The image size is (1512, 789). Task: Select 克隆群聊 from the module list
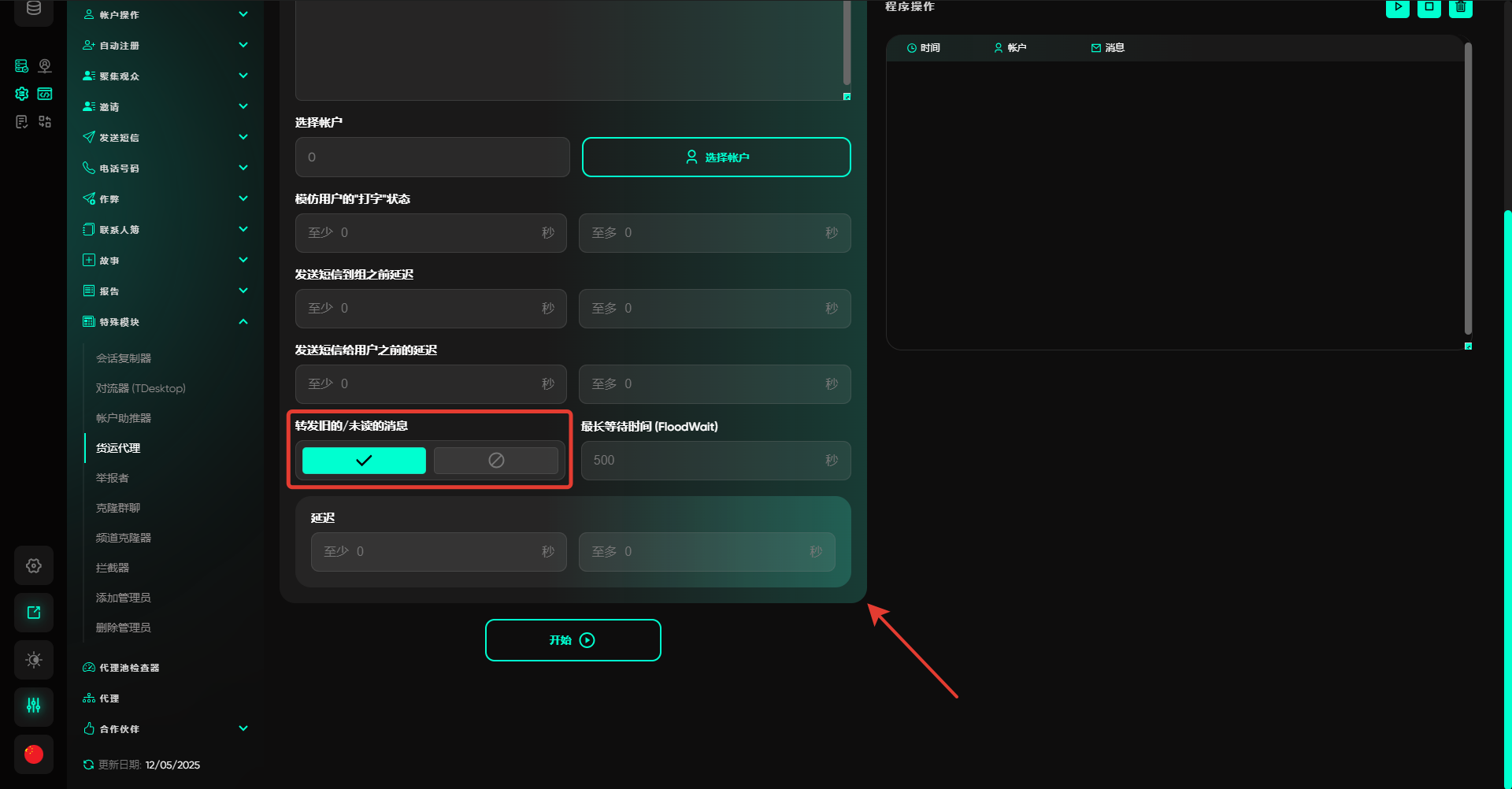pos(118,508)
